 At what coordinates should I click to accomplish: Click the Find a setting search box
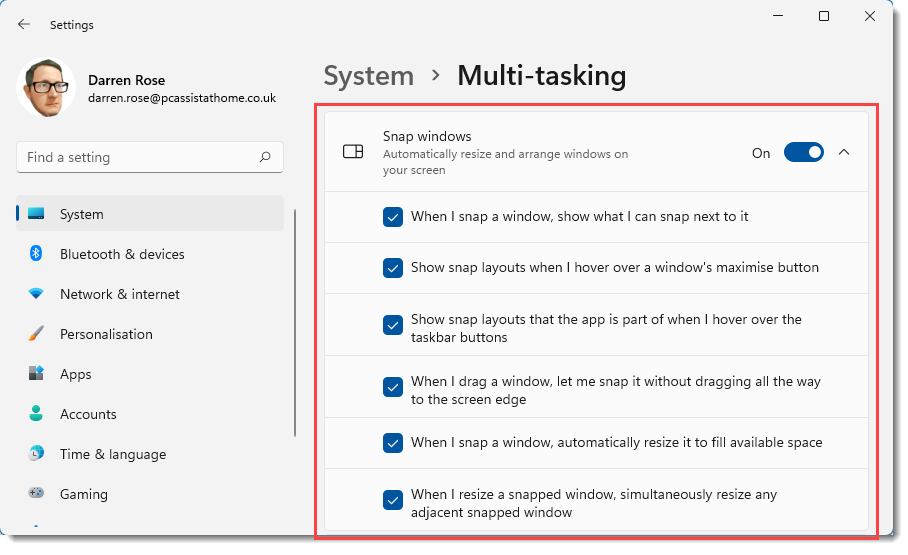tap(150, 157)
